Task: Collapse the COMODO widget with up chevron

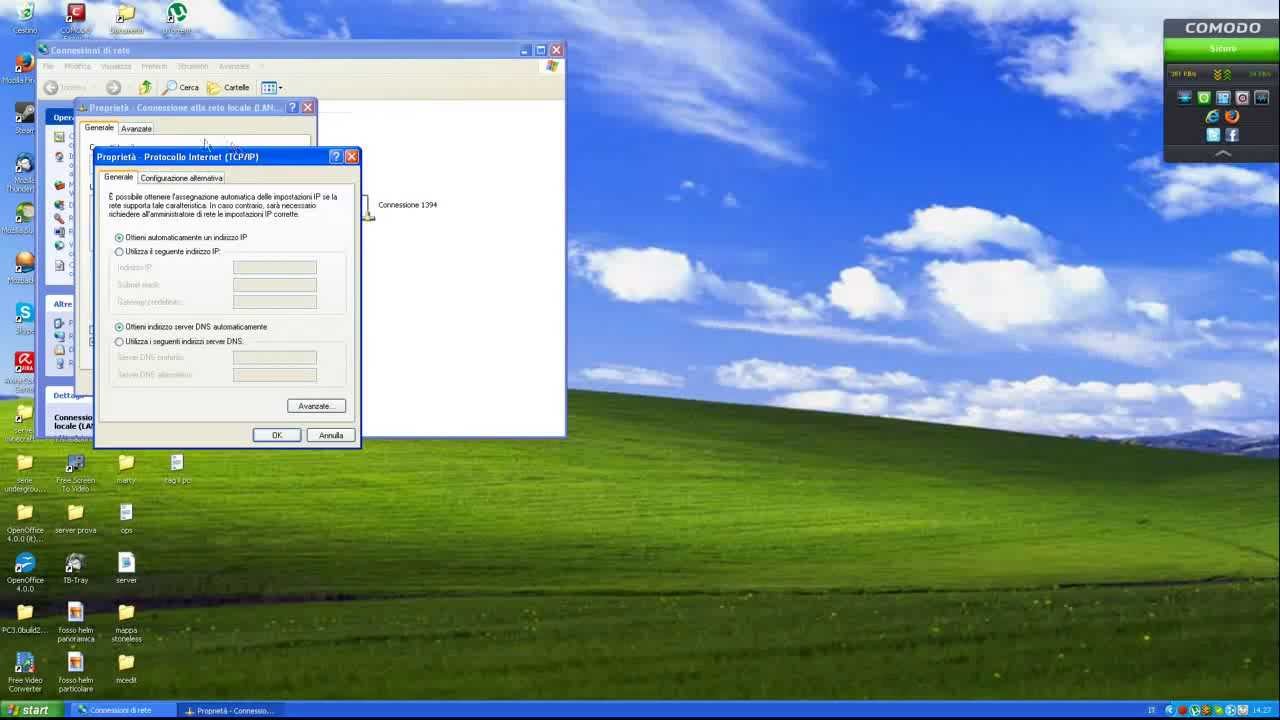Action: coord(1222,154)
